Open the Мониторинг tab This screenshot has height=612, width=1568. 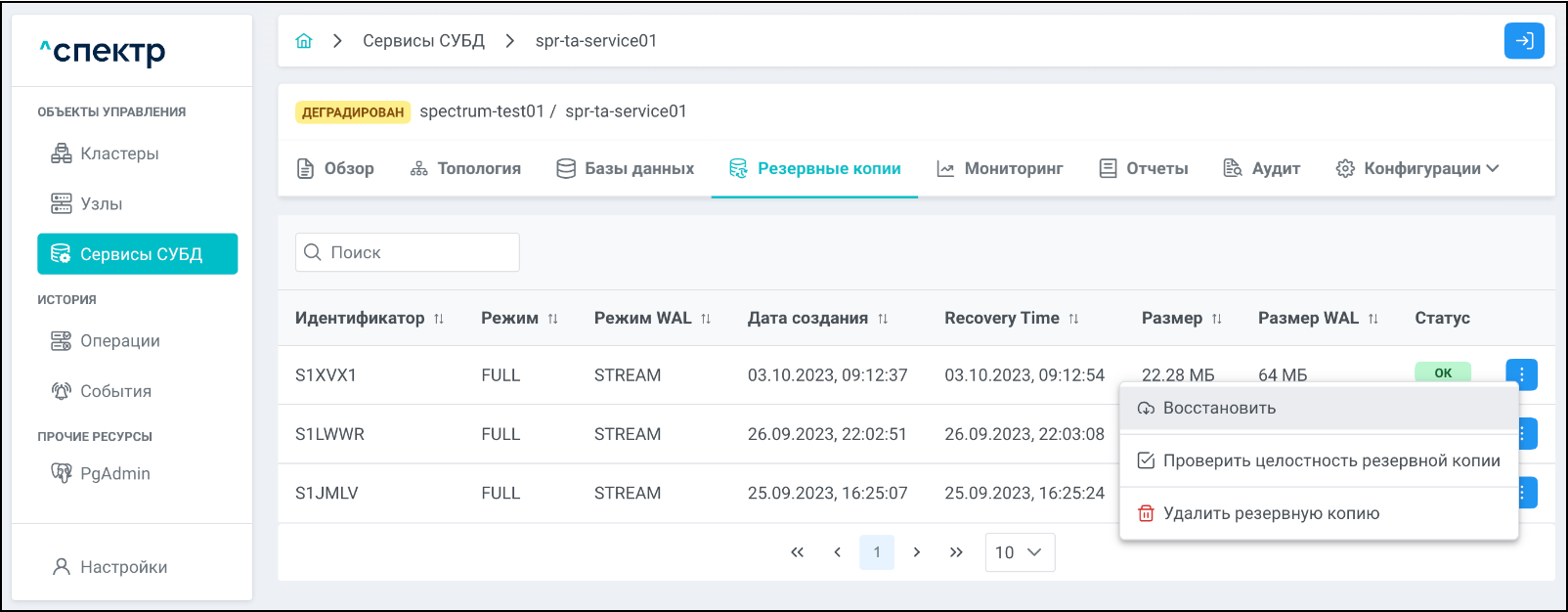[1000, 168]
